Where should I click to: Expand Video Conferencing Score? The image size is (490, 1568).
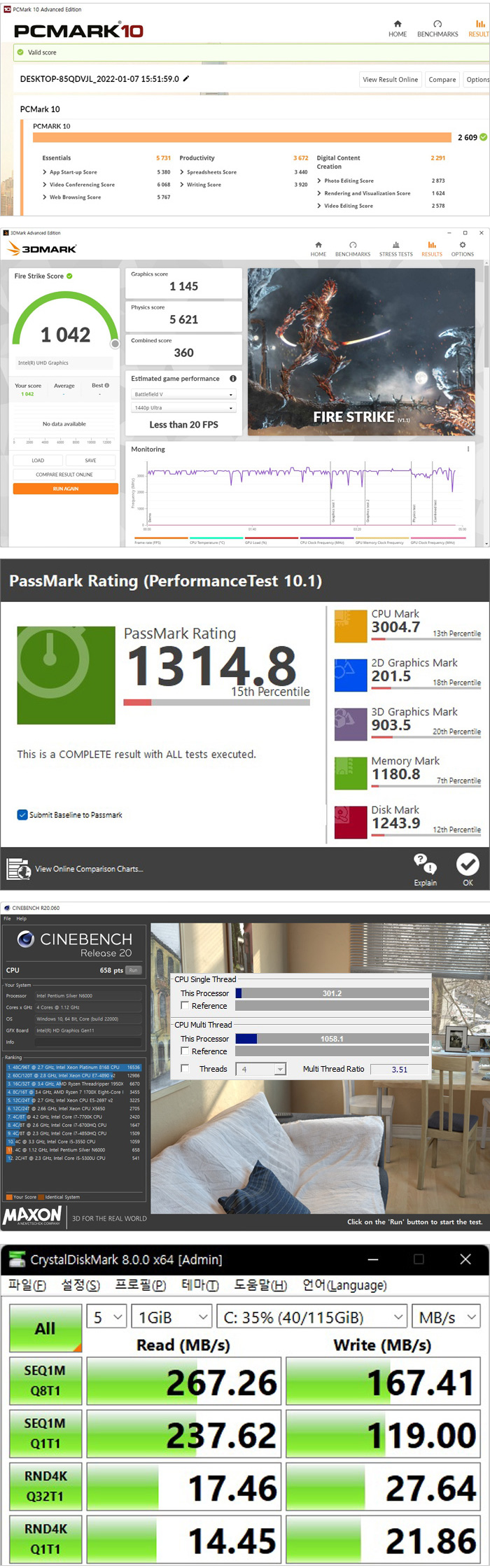click(45, 185)
